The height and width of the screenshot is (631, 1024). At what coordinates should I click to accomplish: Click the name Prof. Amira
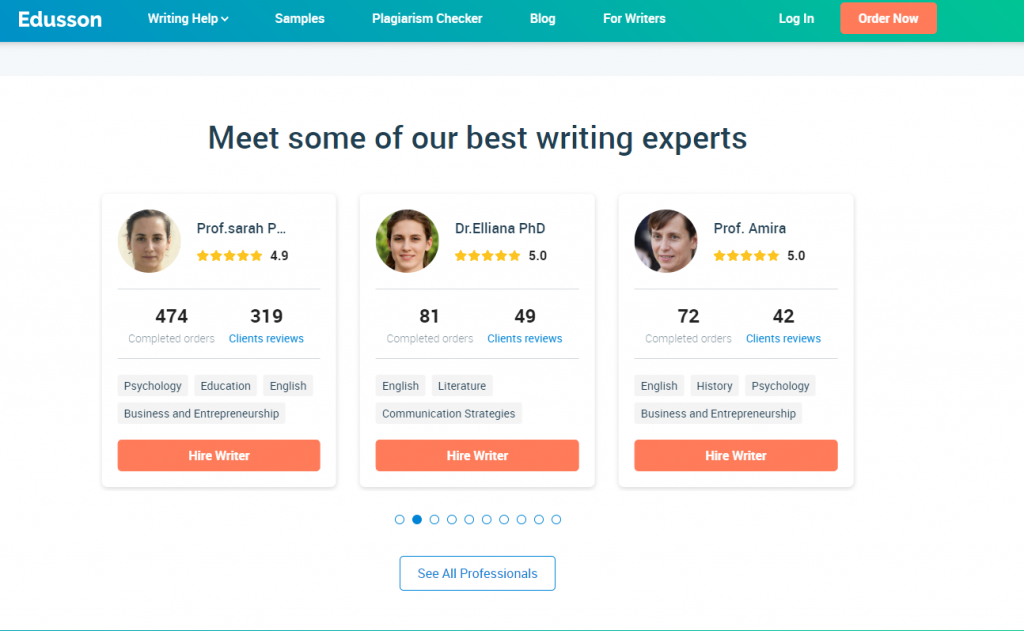click(x=750, y=228)
